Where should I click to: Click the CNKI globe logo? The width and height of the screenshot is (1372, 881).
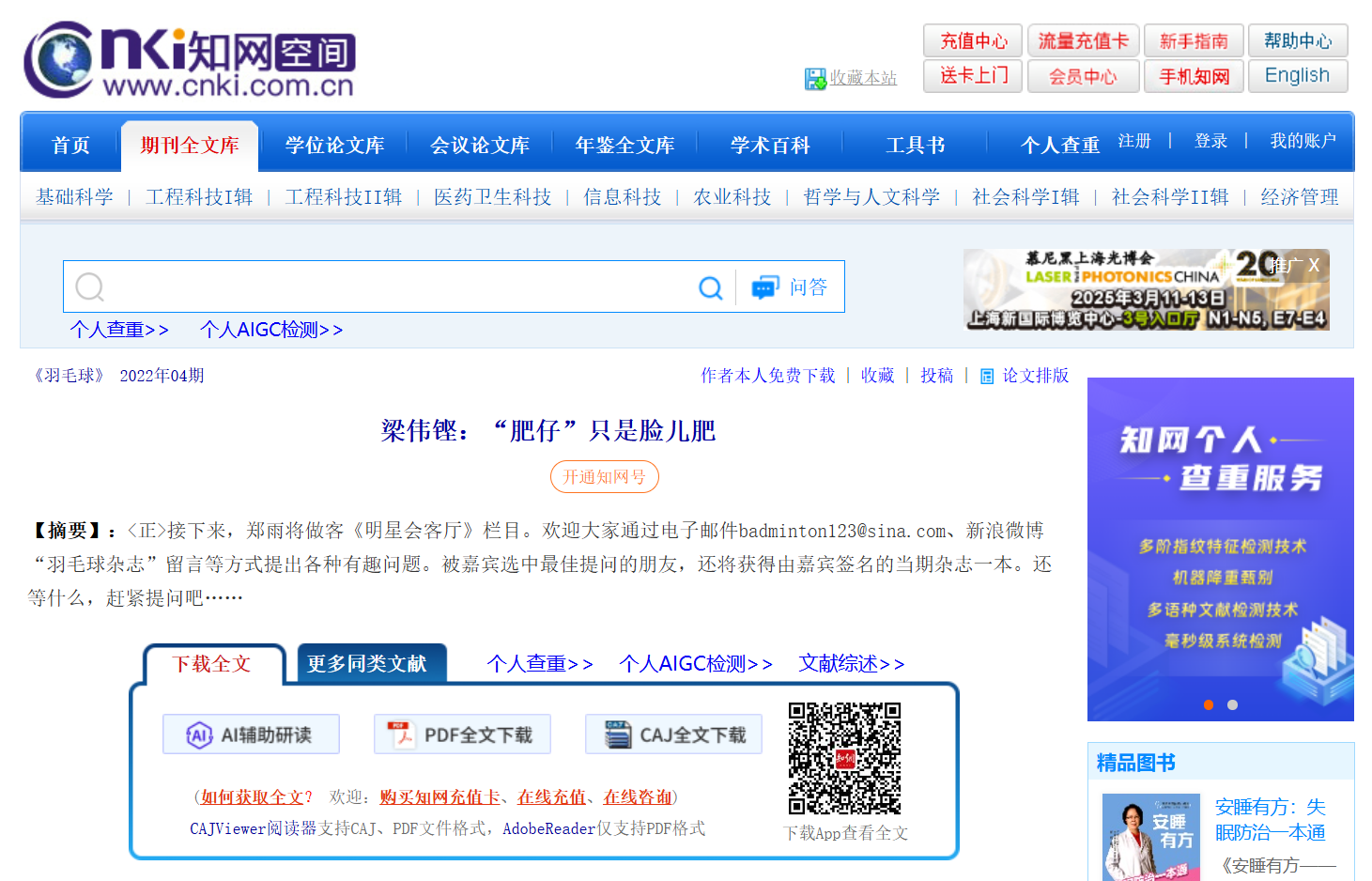click(58, 59)
